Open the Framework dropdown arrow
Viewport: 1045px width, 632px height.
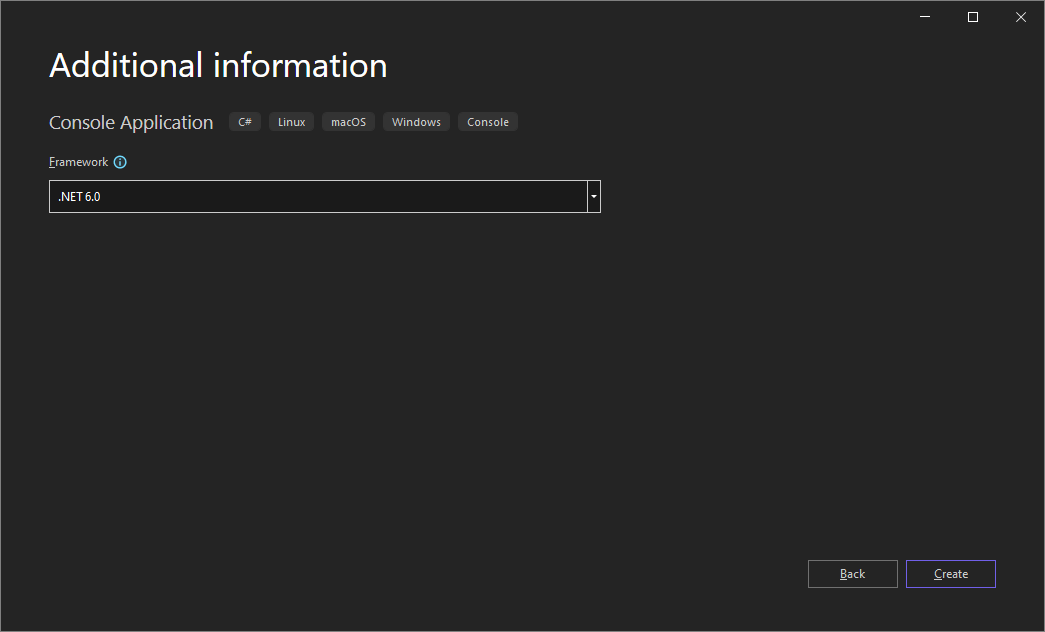[x=594, y=197]
